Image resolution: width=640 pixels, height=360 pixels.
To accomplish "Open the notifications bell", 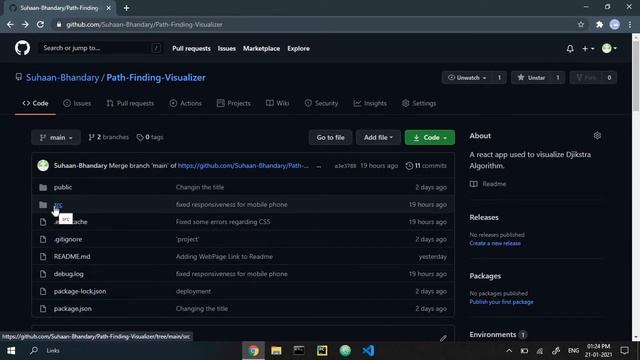I will tap(570, 49).
